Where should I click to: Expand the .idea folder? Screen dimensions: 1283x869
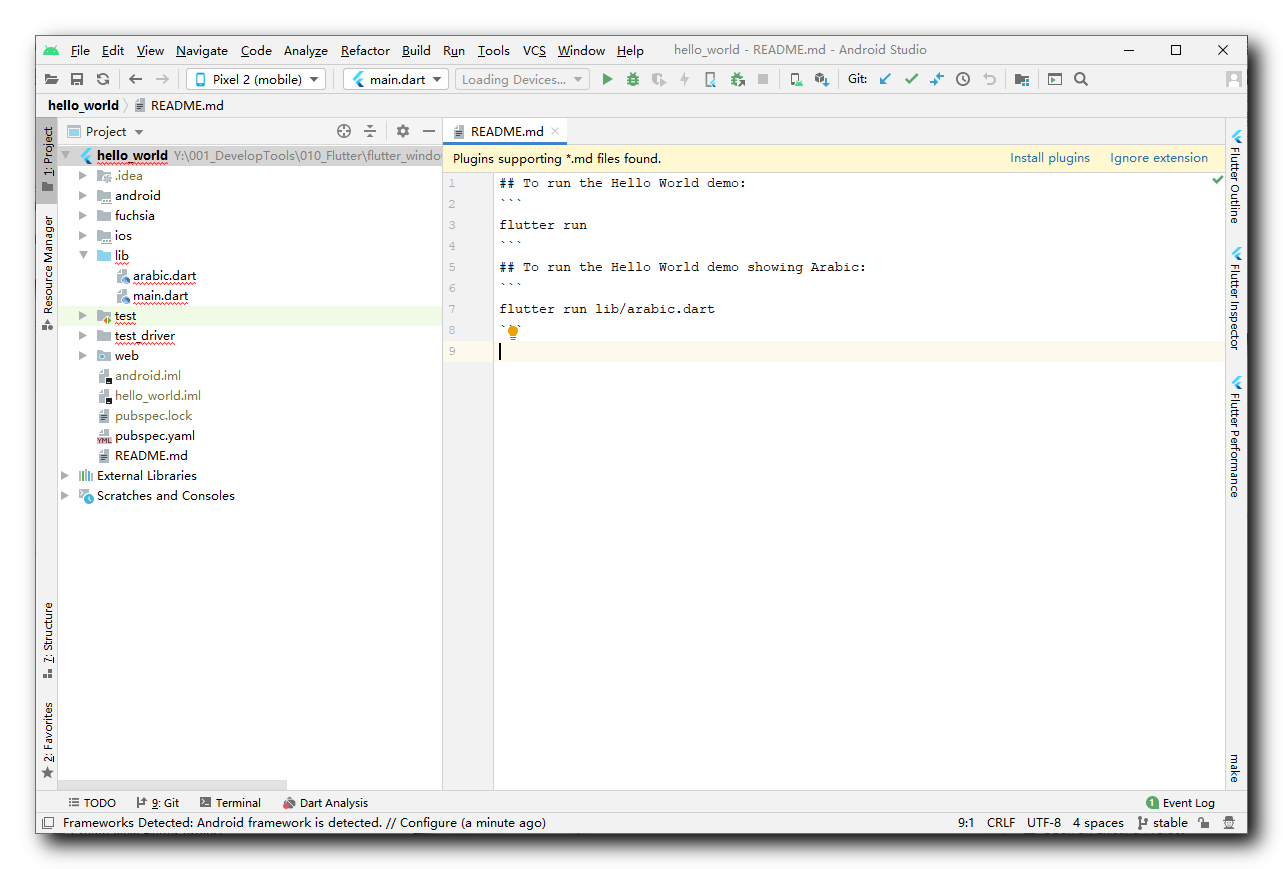84,176
